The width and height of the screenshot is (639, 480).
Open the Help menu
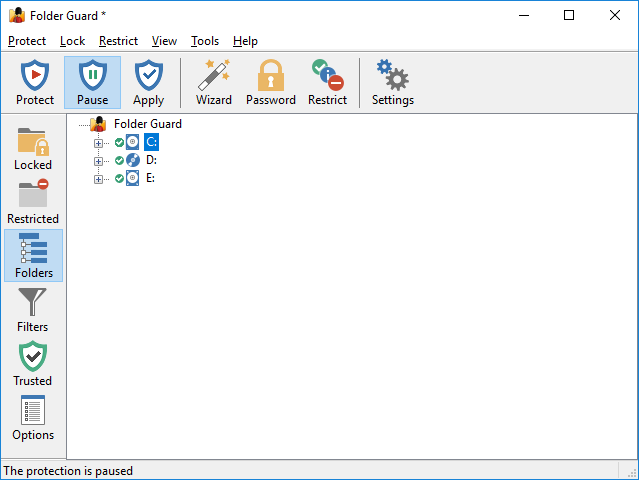(245, 41)
